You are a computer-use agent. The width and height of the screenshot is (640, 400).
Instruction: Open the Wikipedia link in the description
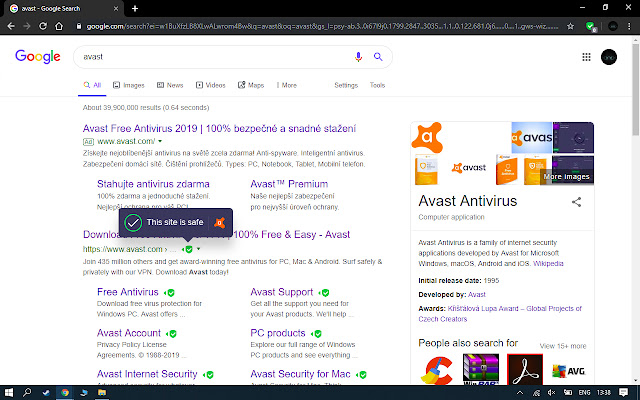point(548,263)
